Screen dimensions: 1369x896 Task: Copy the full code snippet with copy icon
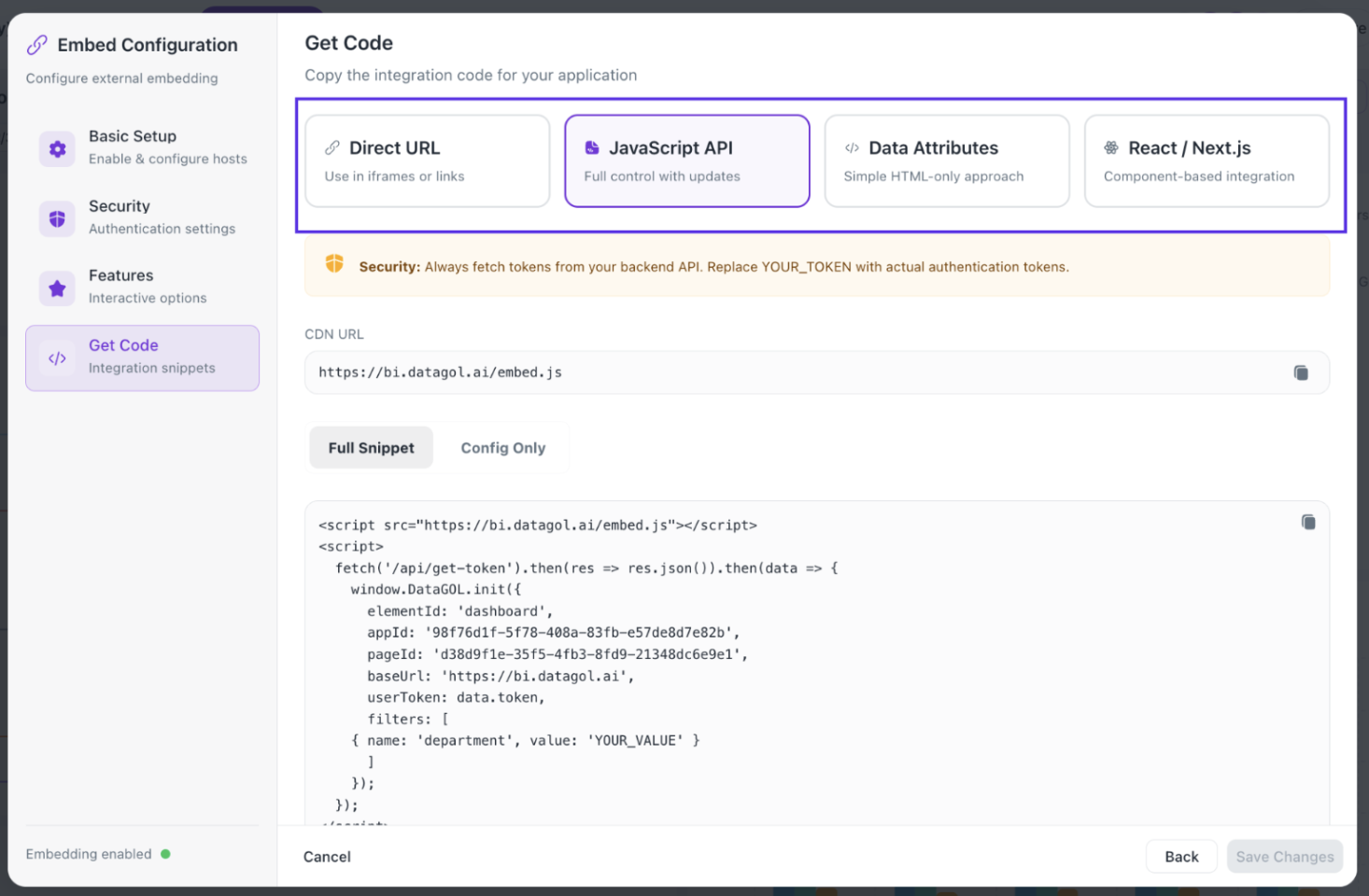pos(1308,523)
